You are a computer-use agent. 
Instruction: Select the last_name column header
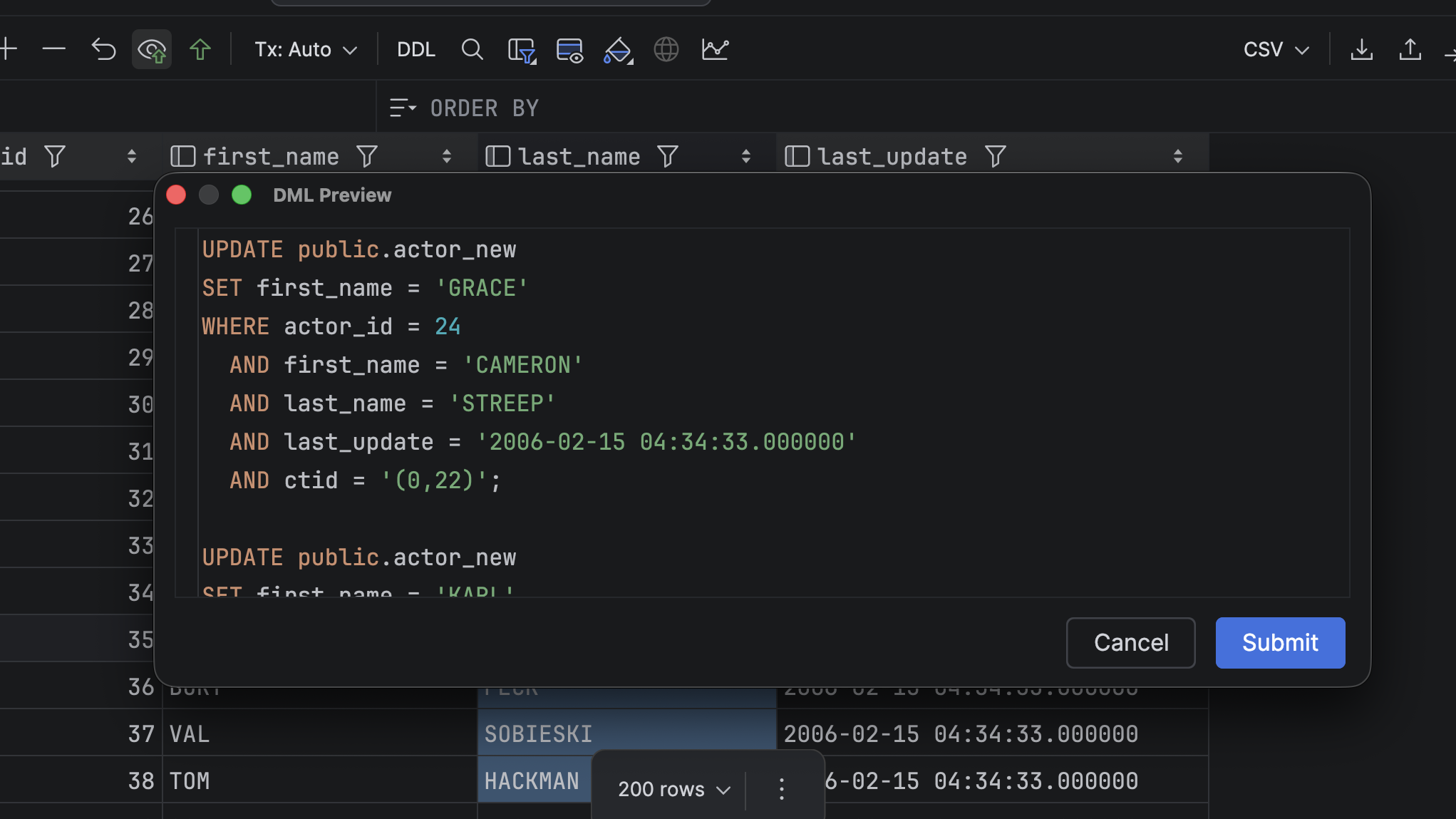[579, 156]
